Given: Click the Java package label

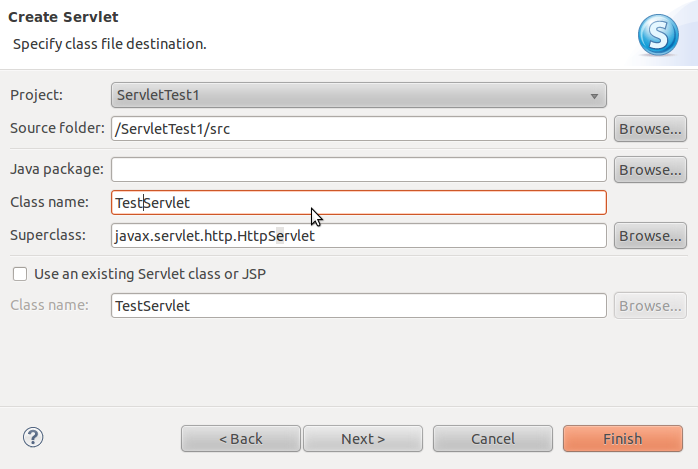Looking at the screenshot, I should (x=57, y=170).
